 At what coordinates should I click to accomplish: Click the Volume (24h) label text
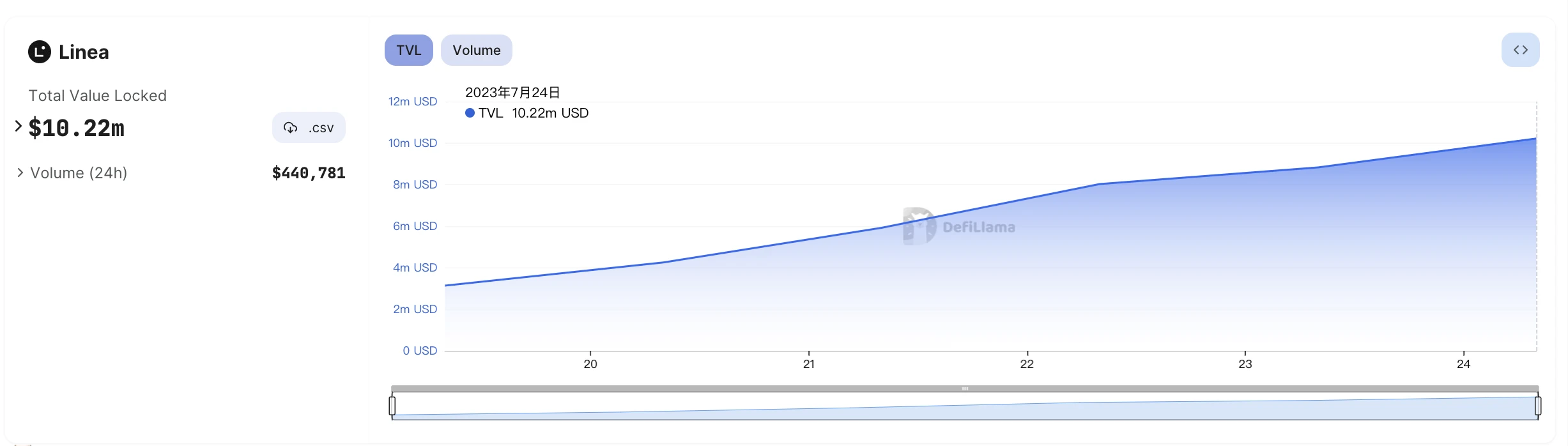[x=79, y=173]
